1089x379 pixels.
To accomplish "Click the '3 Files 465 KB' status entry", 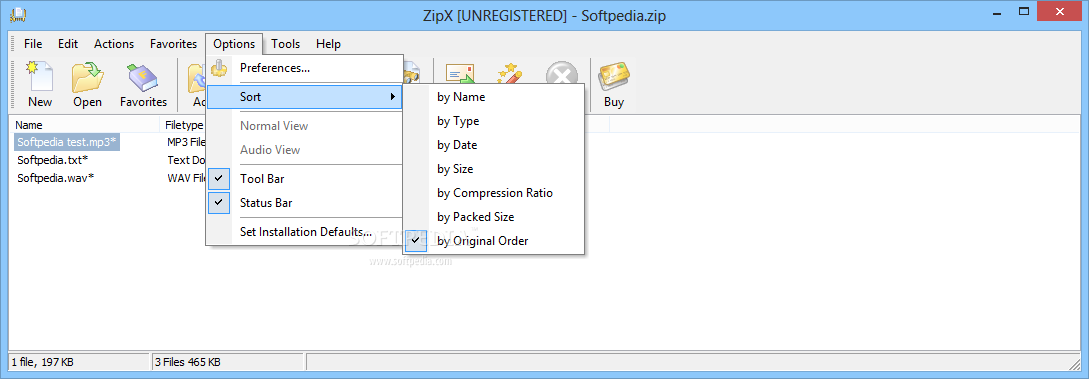I will (x=228, y=362).
